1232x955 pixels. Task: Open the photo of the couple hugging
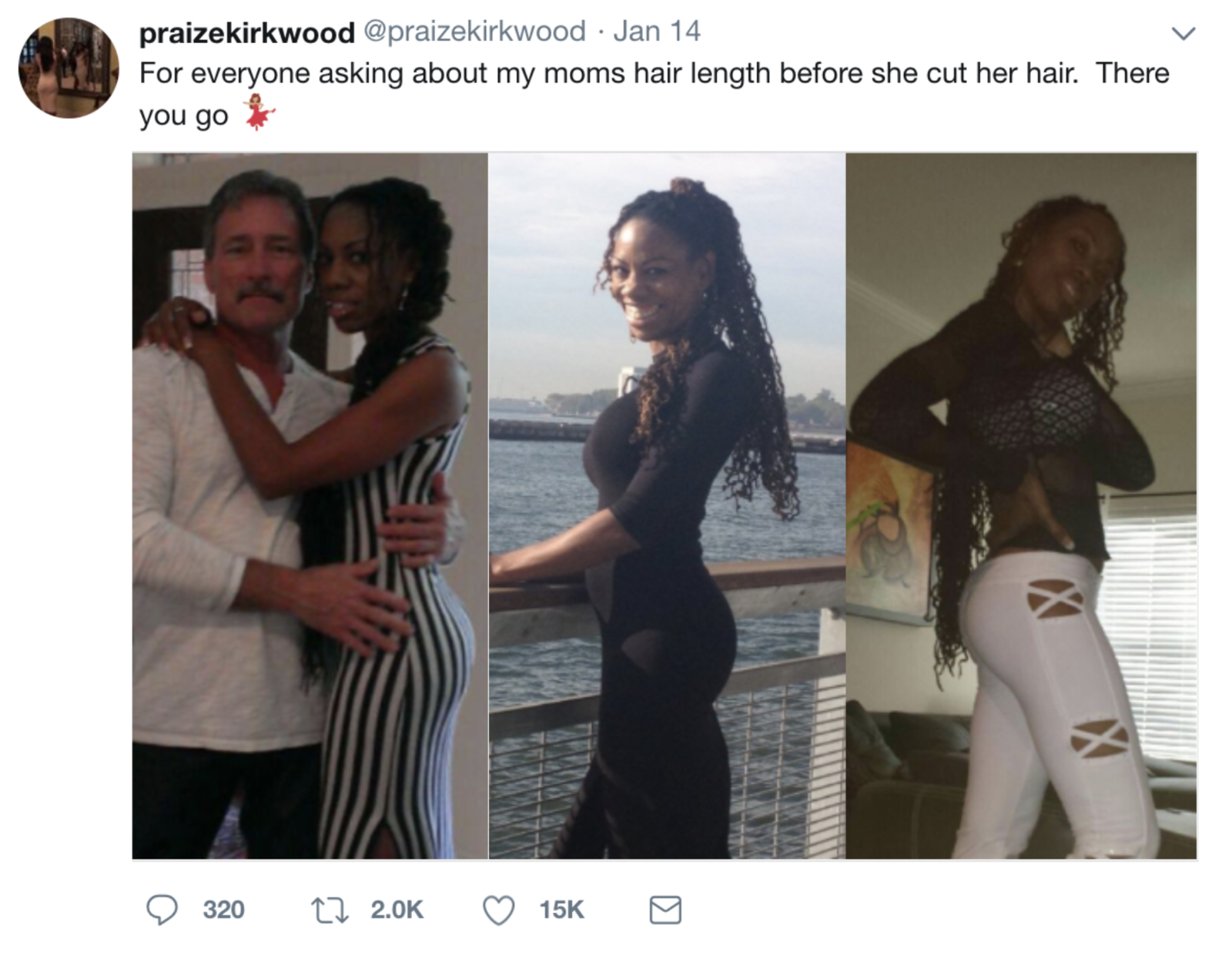pyautogui.click(x=310, y=506)
